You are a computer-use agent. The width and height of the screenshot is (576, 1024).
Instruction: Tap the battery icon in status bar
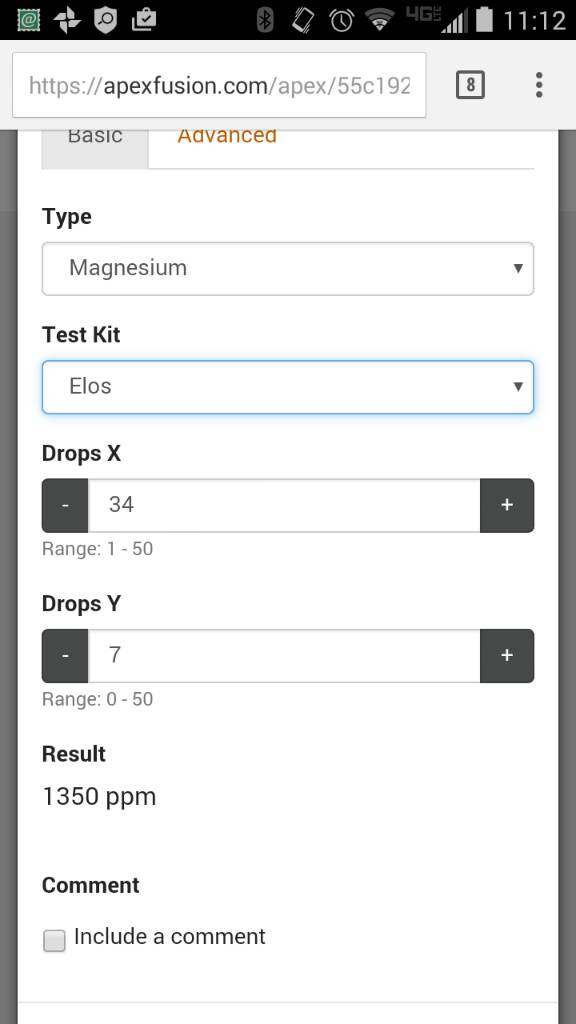(x=484, y=20)
